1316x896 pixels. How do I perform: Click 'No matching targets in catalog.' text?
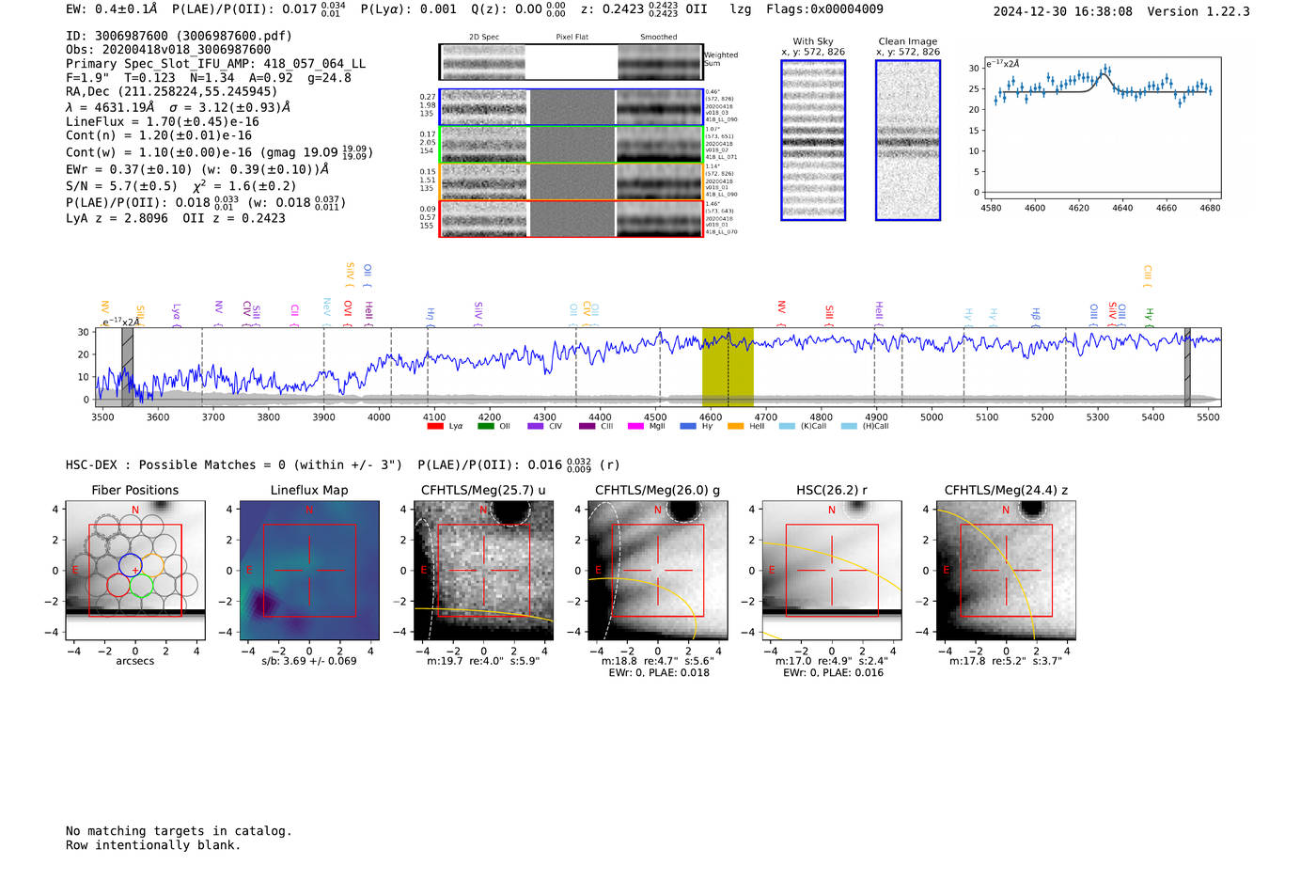click(x=179, y=831)
